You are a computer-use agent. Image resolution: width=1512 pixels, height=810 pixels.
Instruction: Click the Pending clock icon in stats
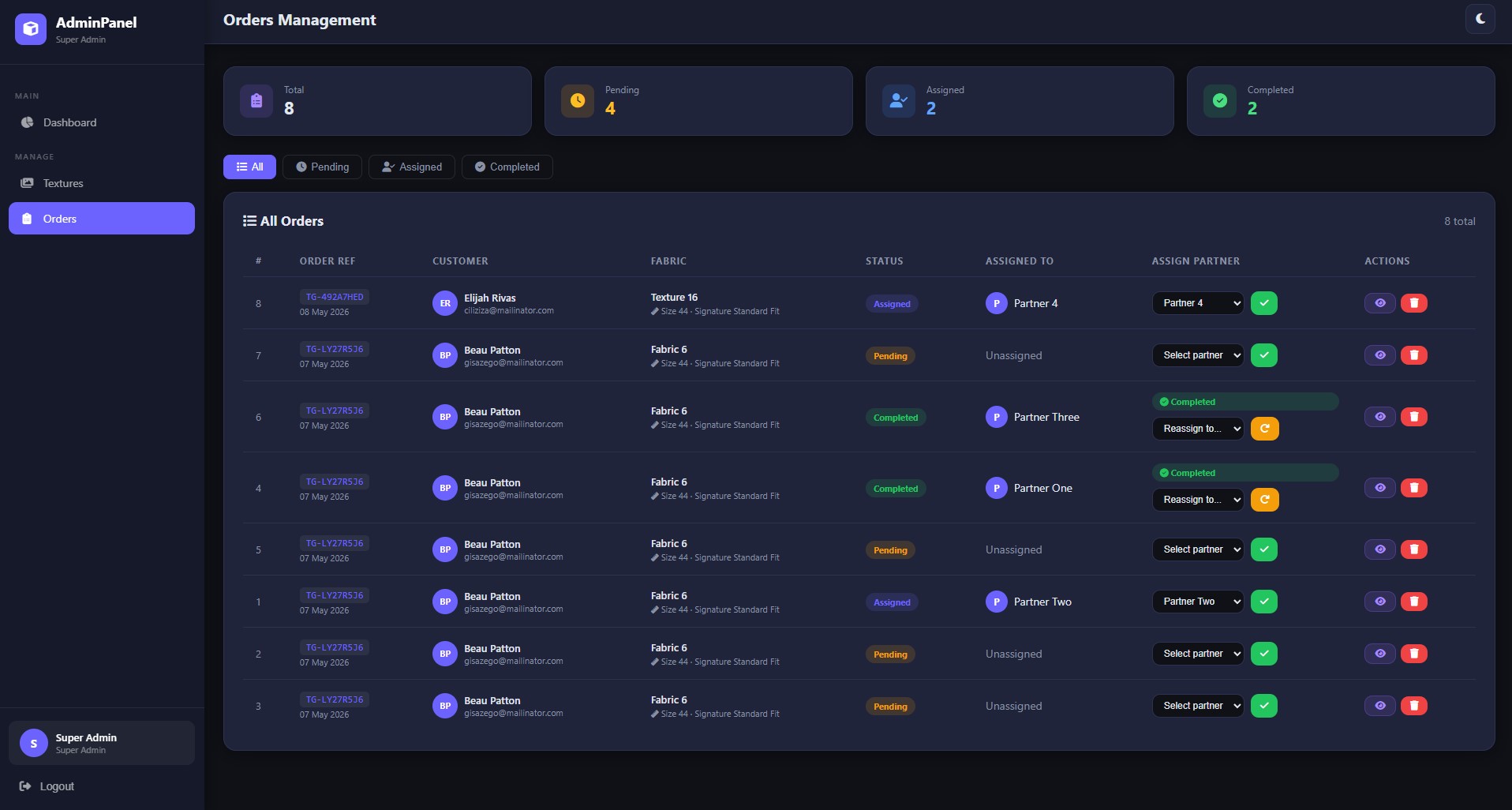pos(578,101)
